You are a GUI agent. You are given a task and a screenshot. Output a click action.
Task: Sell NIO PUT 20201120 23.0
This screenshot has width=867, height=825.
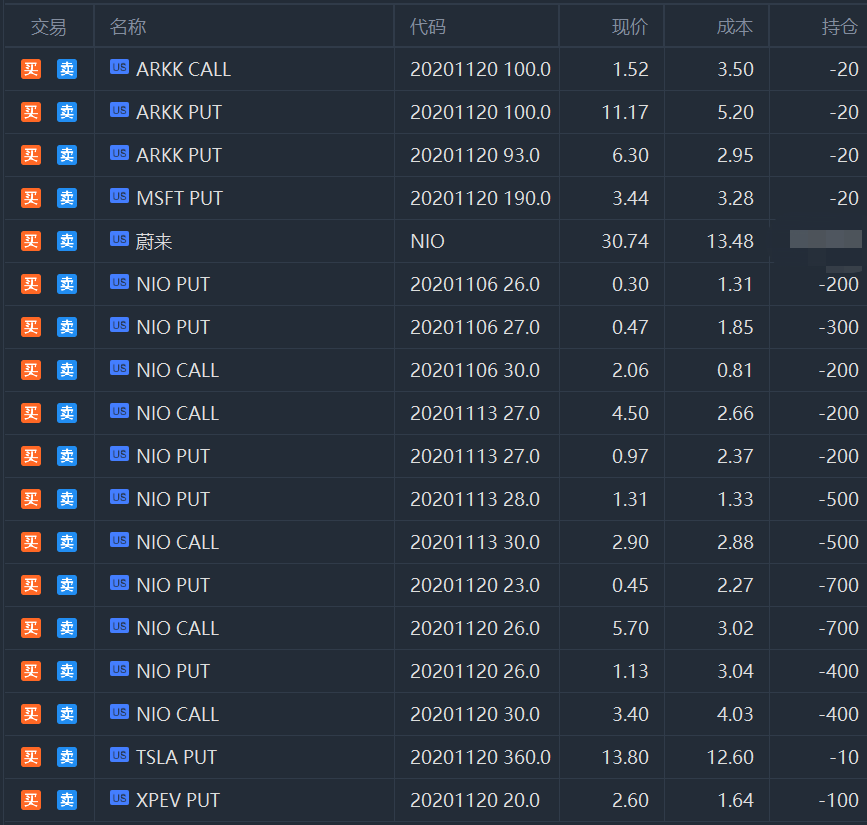[x=67, y=585]
